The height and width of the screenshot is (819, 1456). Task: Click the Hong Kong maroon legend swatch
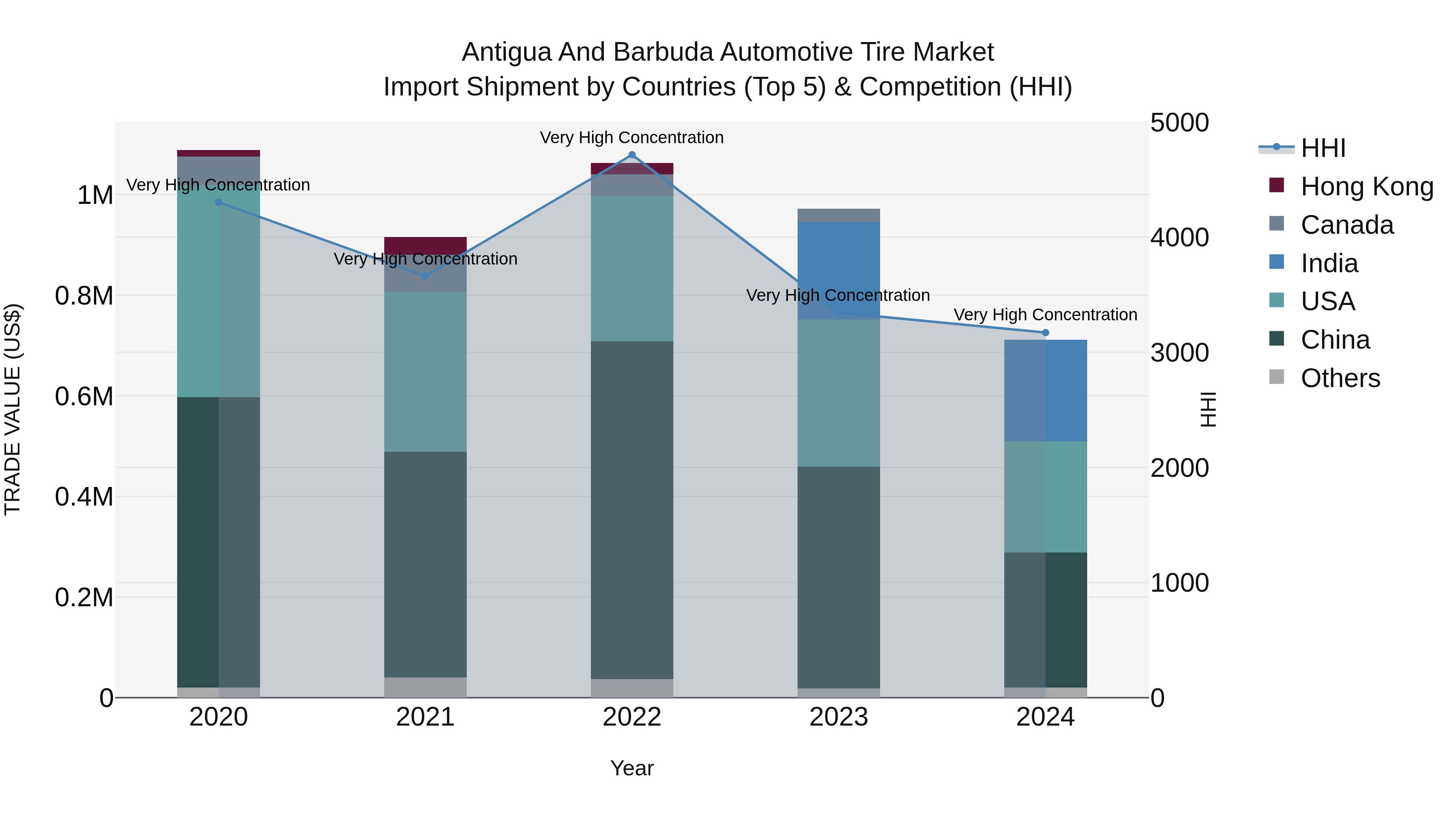click(1276, 185)
